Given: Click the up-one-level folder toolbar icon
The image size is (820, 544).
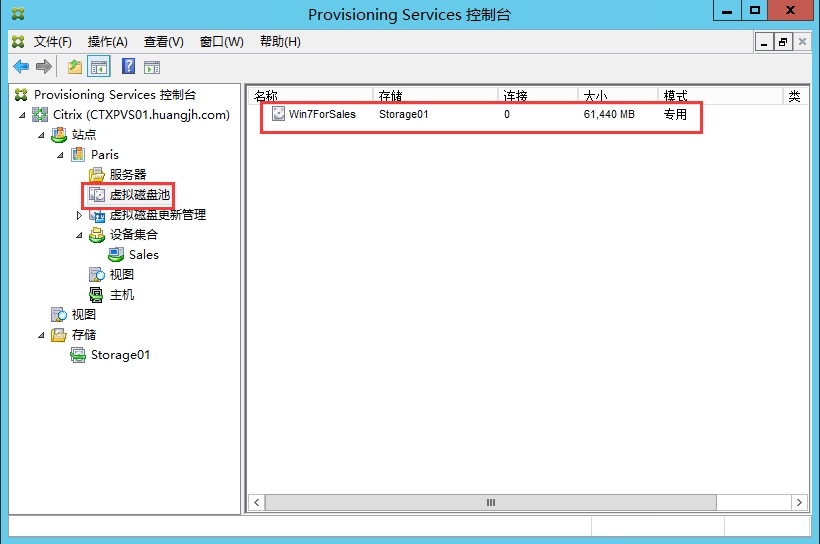Looking at the screenshot, I should pos(75,67).
